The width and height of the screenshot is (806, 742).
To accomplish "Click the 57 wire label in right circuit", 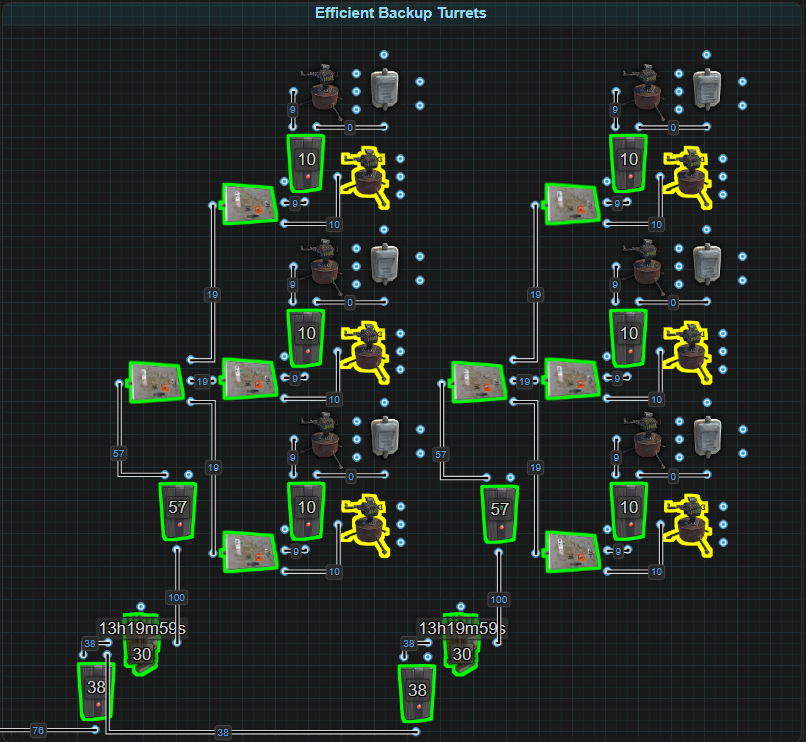I will [441, 455].
